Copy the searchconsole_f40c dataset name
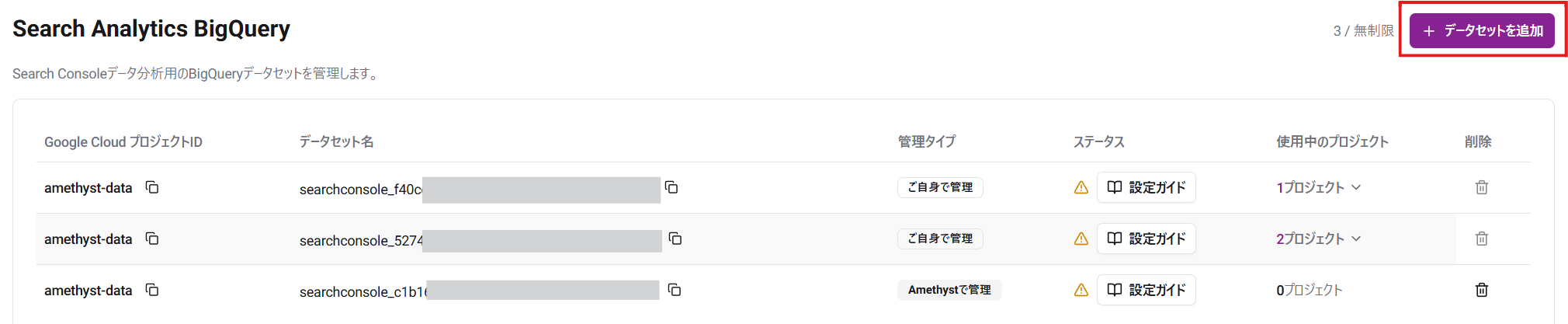 [x=671, y=187]
